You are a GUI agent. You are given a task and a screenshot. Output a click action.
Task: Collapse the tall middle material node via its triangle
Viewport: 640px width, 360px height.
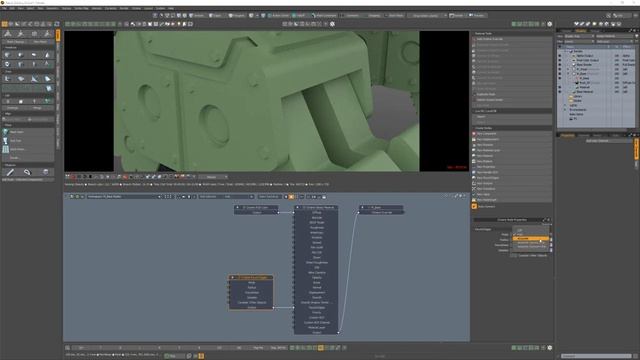[x=298, y=208]
